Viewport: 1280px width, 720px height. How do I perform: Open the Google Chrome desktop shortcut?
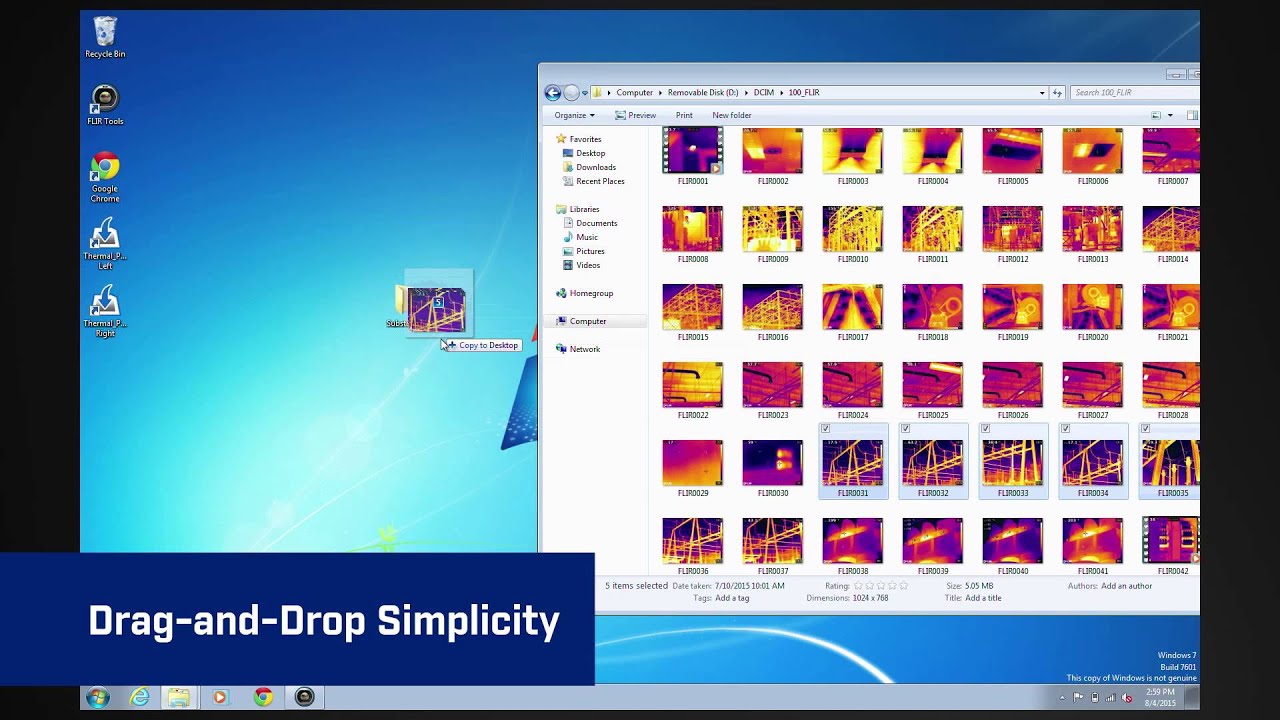pos(105,177)
